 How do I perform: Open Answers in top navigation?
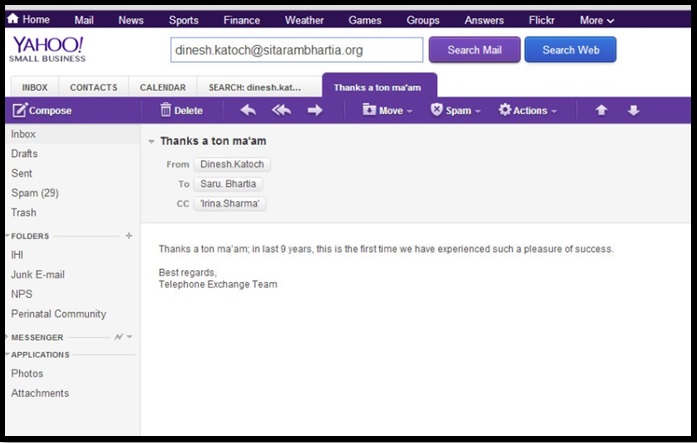pos(484,20)
